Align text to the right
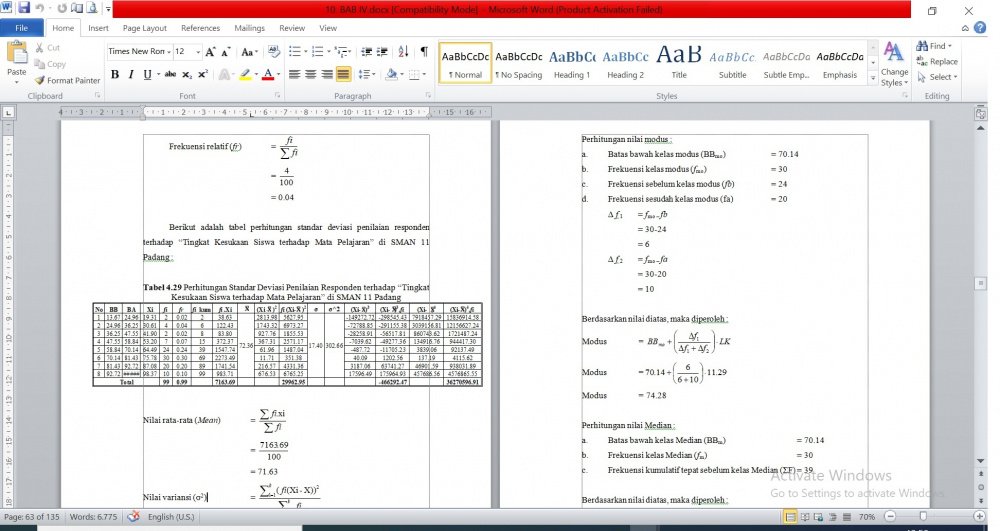The width and height of the screenshot is (1000, 531). click(x=327, y=75)
